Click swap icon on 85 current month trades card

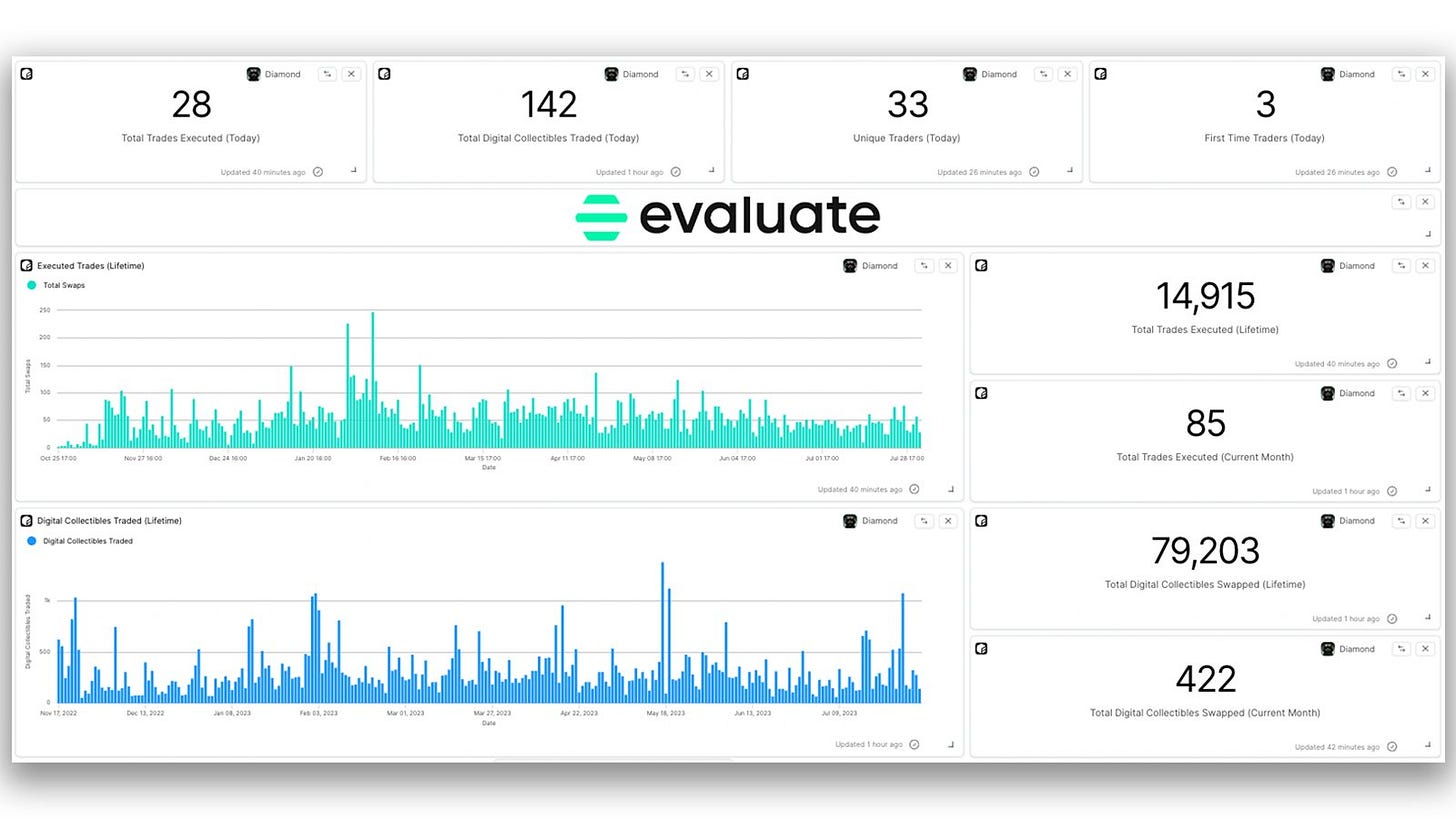click(x=1402, y=393)
